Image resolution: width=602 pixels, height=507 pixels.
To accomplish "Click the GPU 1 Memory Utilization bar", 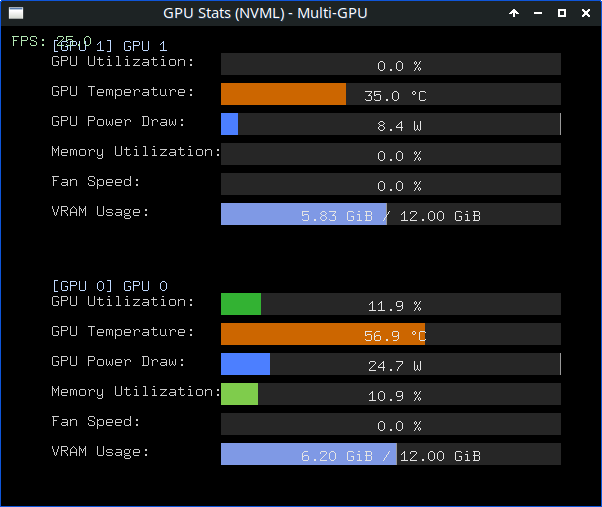I will 390,154.
